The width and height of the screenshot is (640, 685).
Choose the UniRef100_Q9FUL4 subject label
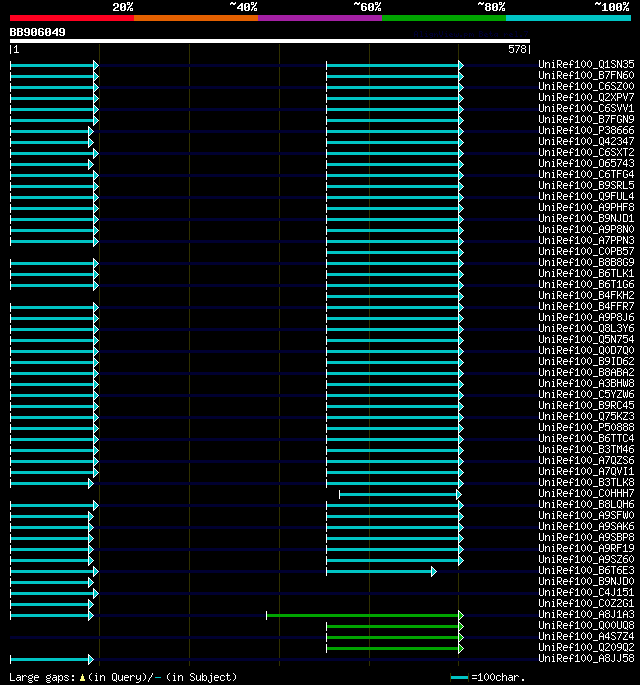pyautogui.click(x=586, y=197)
